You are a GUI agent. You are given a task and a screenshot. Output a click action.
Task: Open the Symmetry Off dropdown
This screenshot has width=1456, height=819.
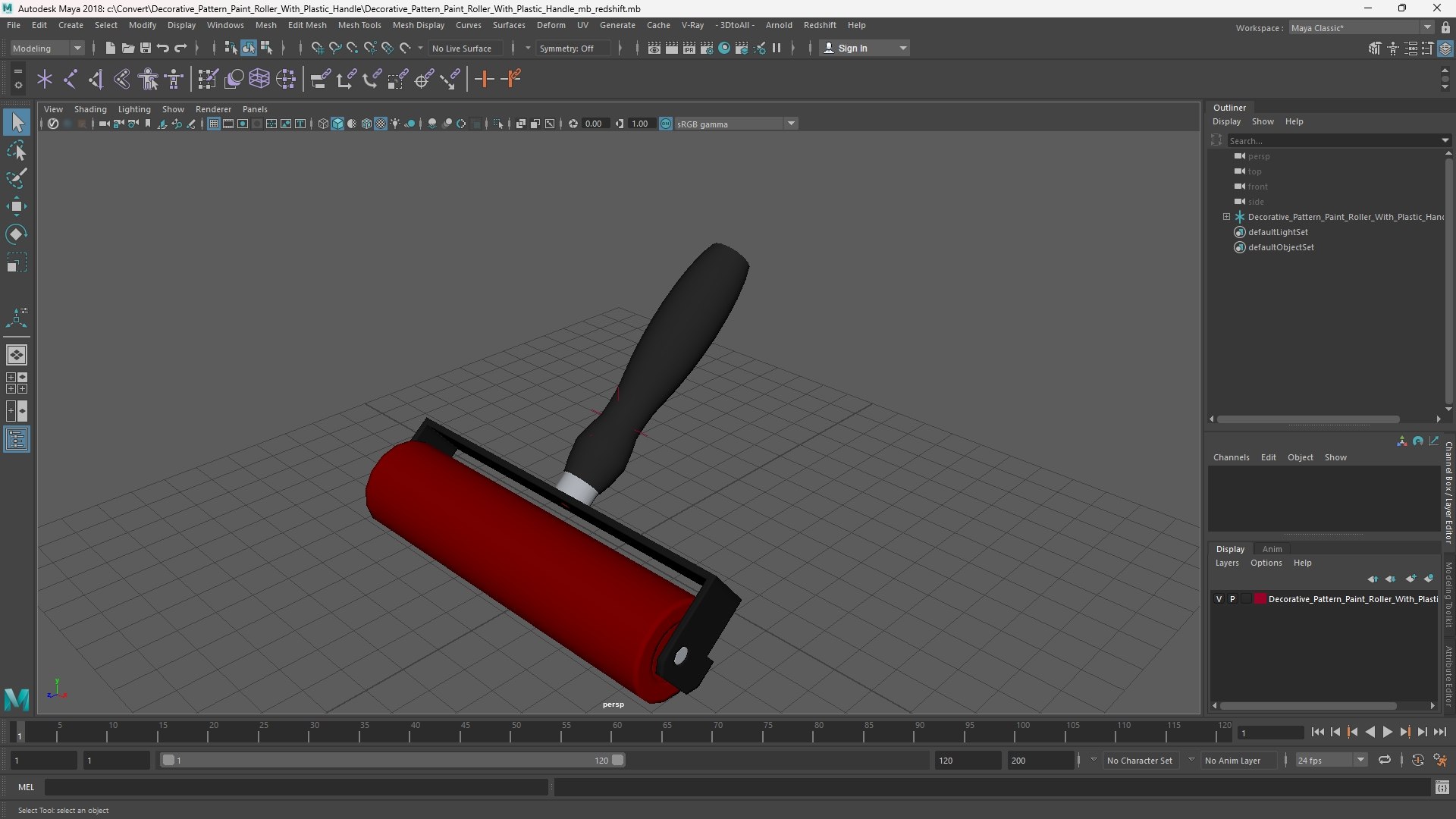click(x=574, y=48)
